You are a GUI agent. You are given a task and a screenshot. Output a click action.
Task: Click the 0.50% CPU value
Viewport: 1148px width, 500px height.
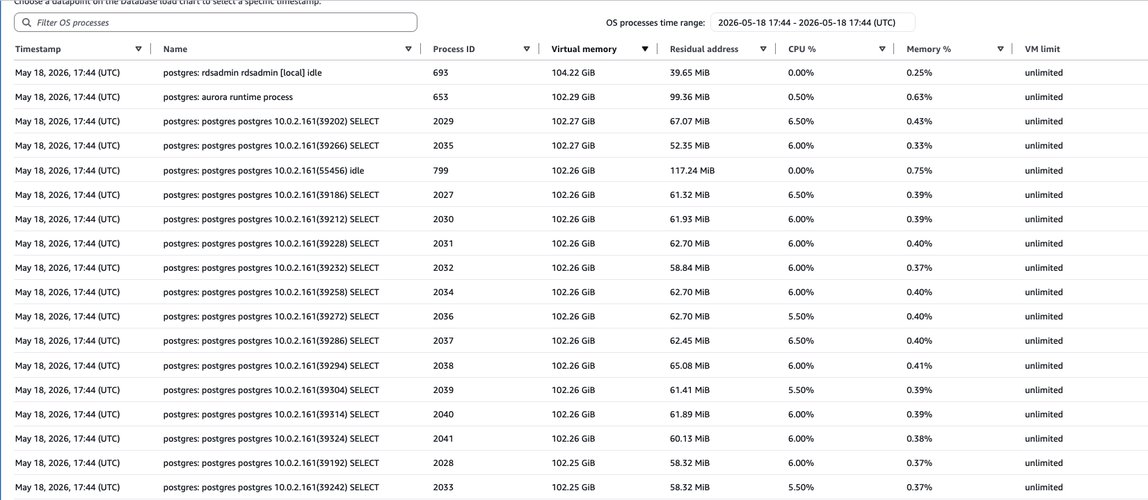point(800,97)
